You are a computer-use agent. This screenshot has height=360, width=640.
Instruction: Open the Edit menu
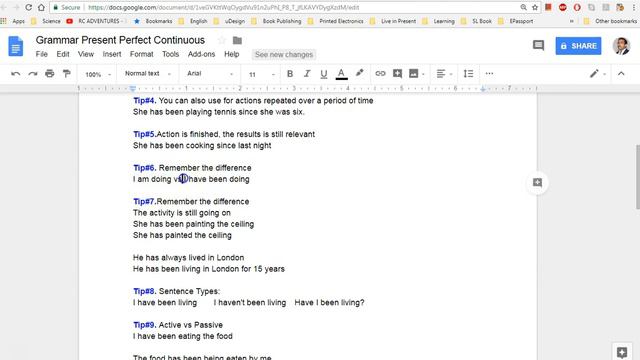coord(63,54)
